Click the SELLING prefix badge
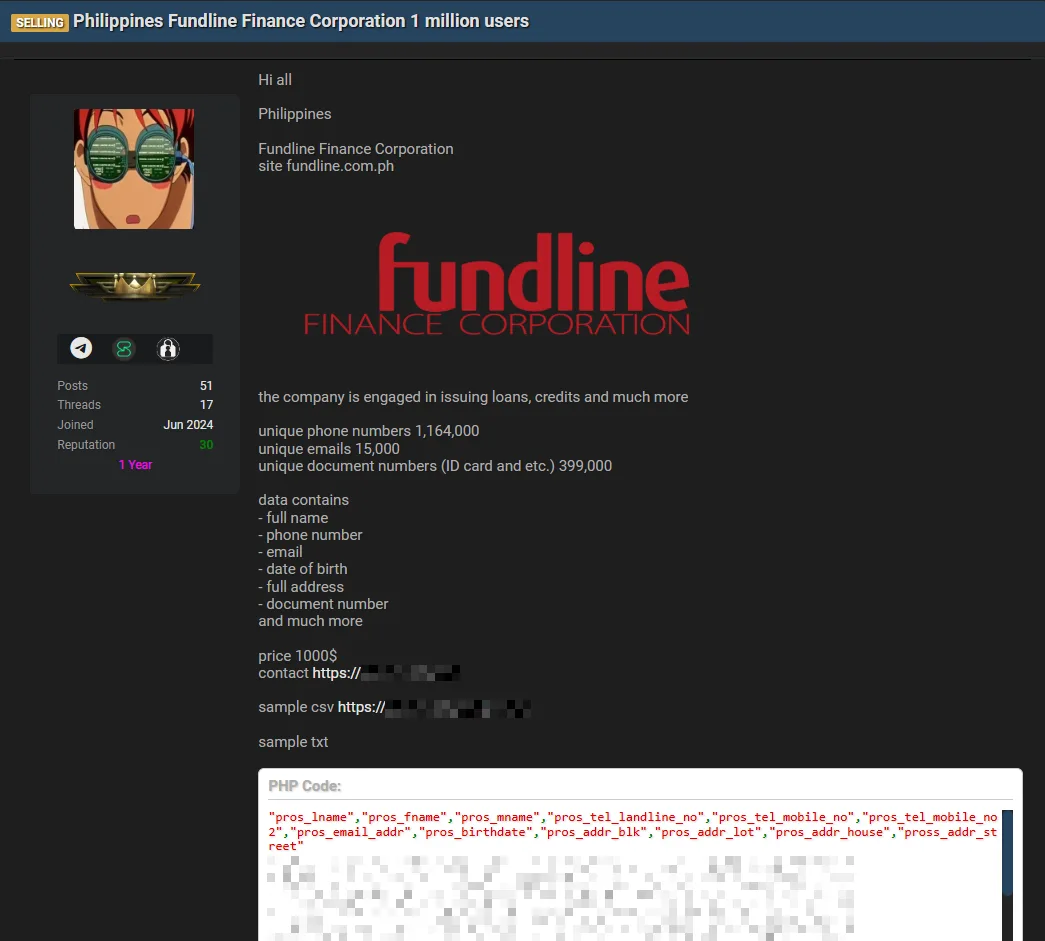Screen dimensions: 1045x941 tap(39, 21)
